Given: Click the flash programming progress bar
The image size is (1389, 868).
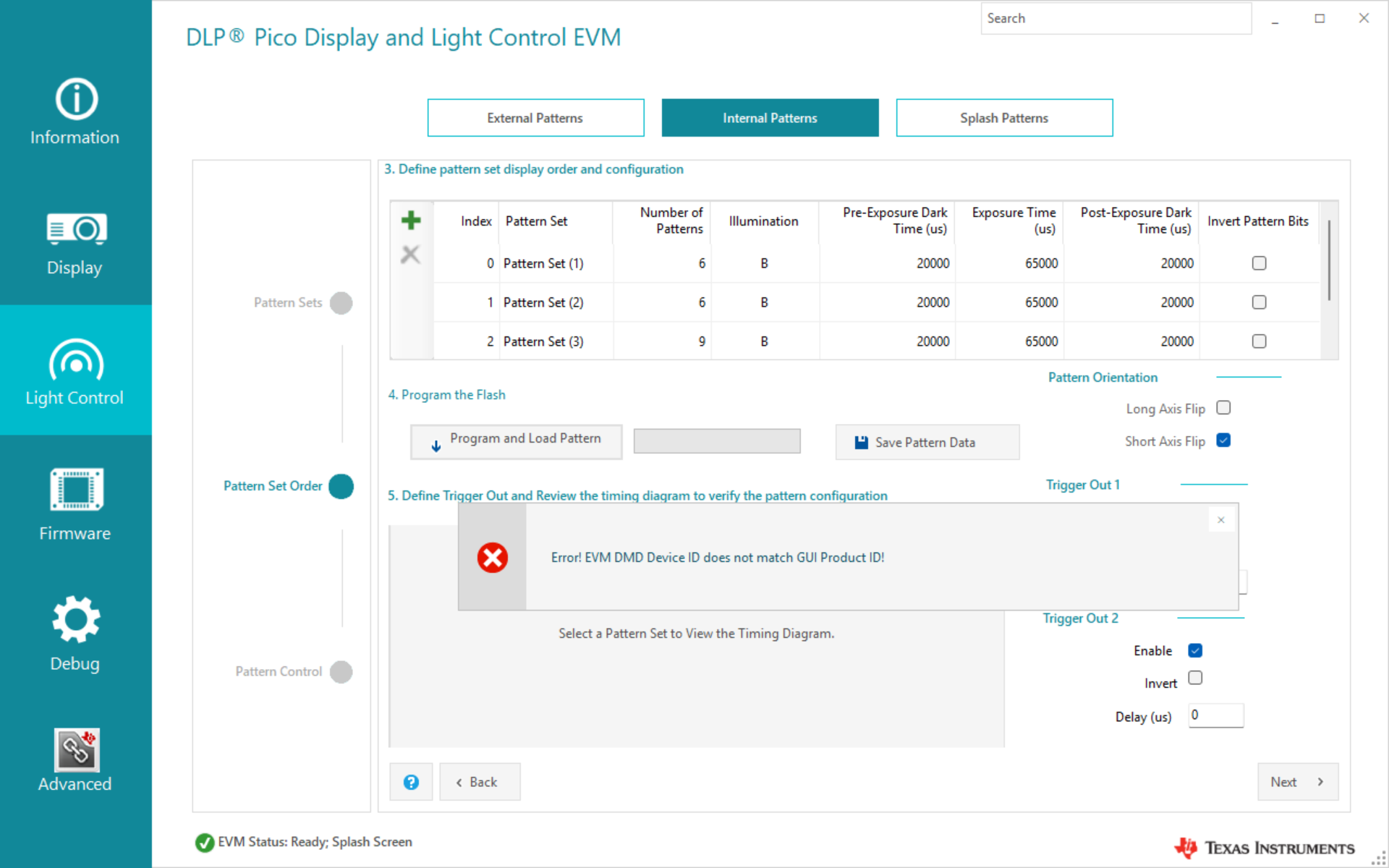Looking at the screenshot, I should [718, 441].
